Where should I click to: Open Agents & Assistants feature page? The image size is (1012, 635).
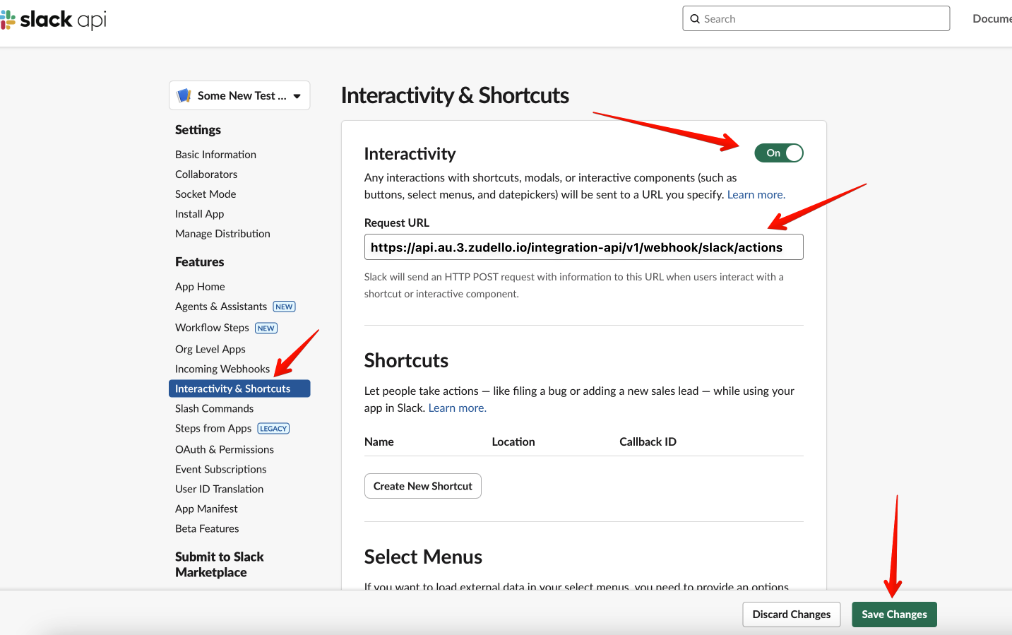pos(221,307)
